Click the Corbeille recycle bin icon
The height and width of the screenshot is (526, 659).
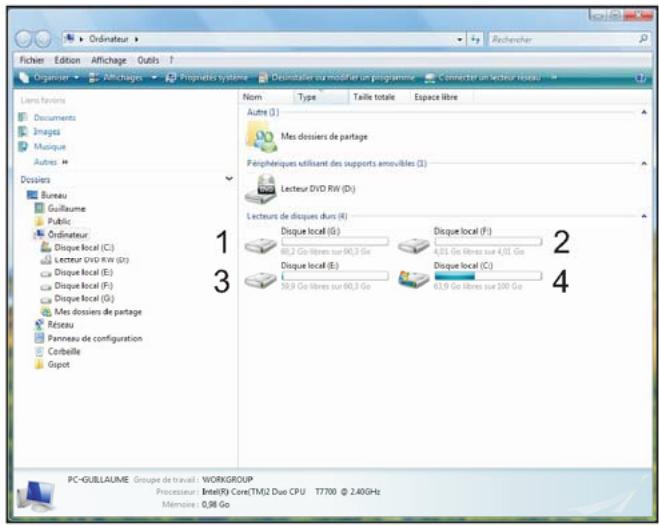point(40,351)
